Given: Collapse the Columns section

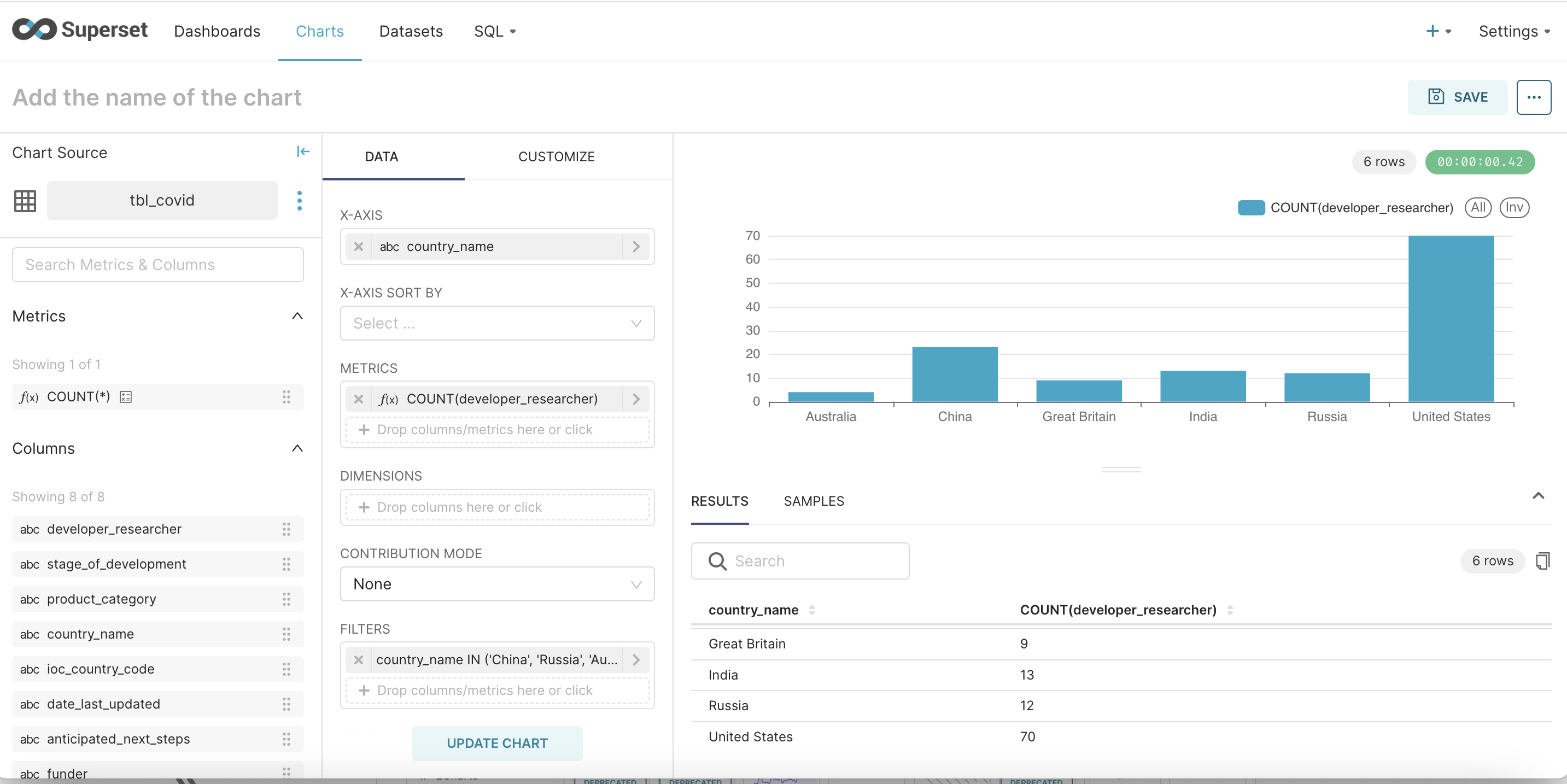Looking at the screenshot, I should pyautogui.click(x=297, y=449).
